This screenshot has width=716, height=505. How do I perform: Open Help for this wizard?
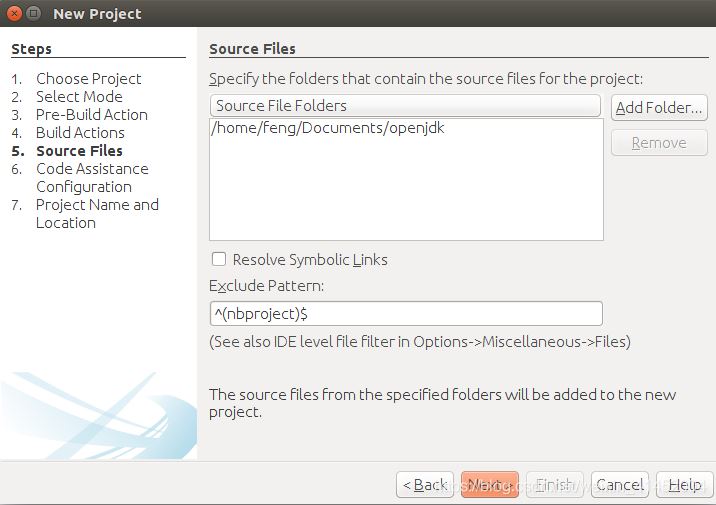684,485
